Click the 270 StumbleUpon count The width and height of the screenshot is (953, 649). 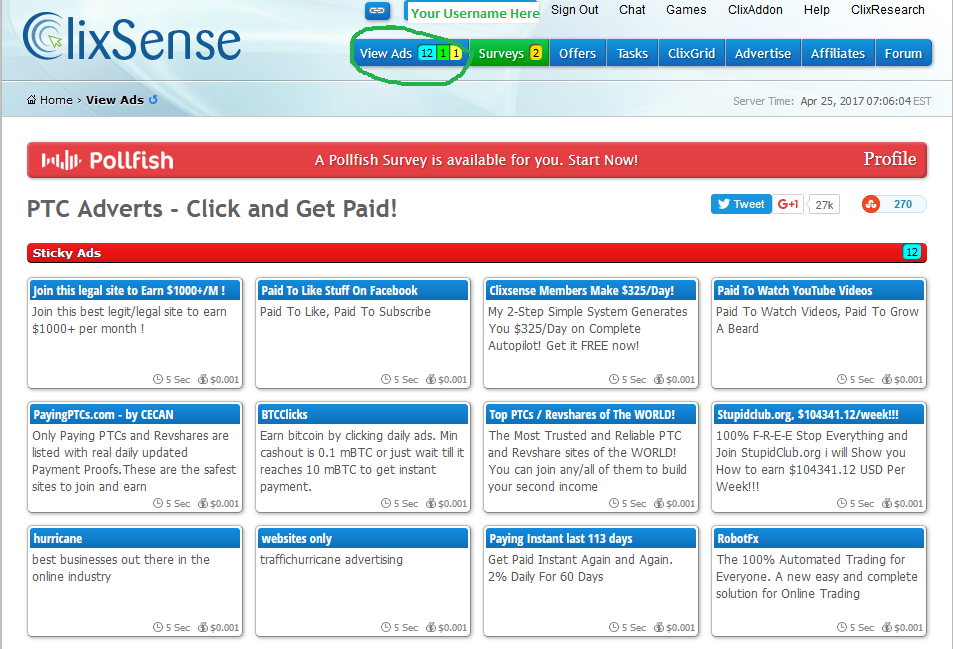click(903, 204)
